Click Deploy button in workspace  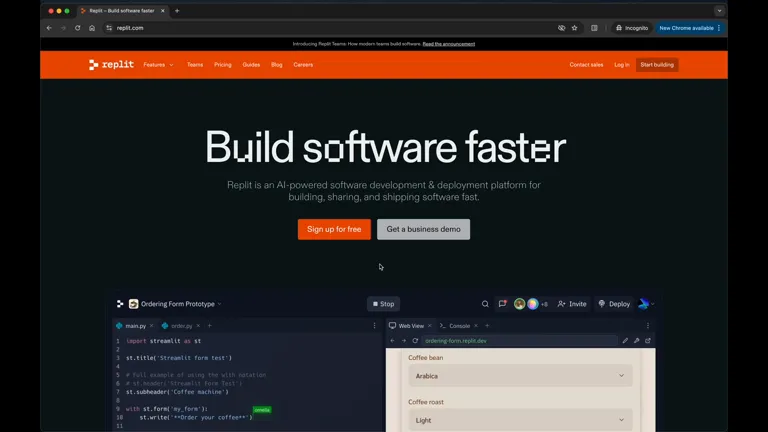[x=614, y=304]
